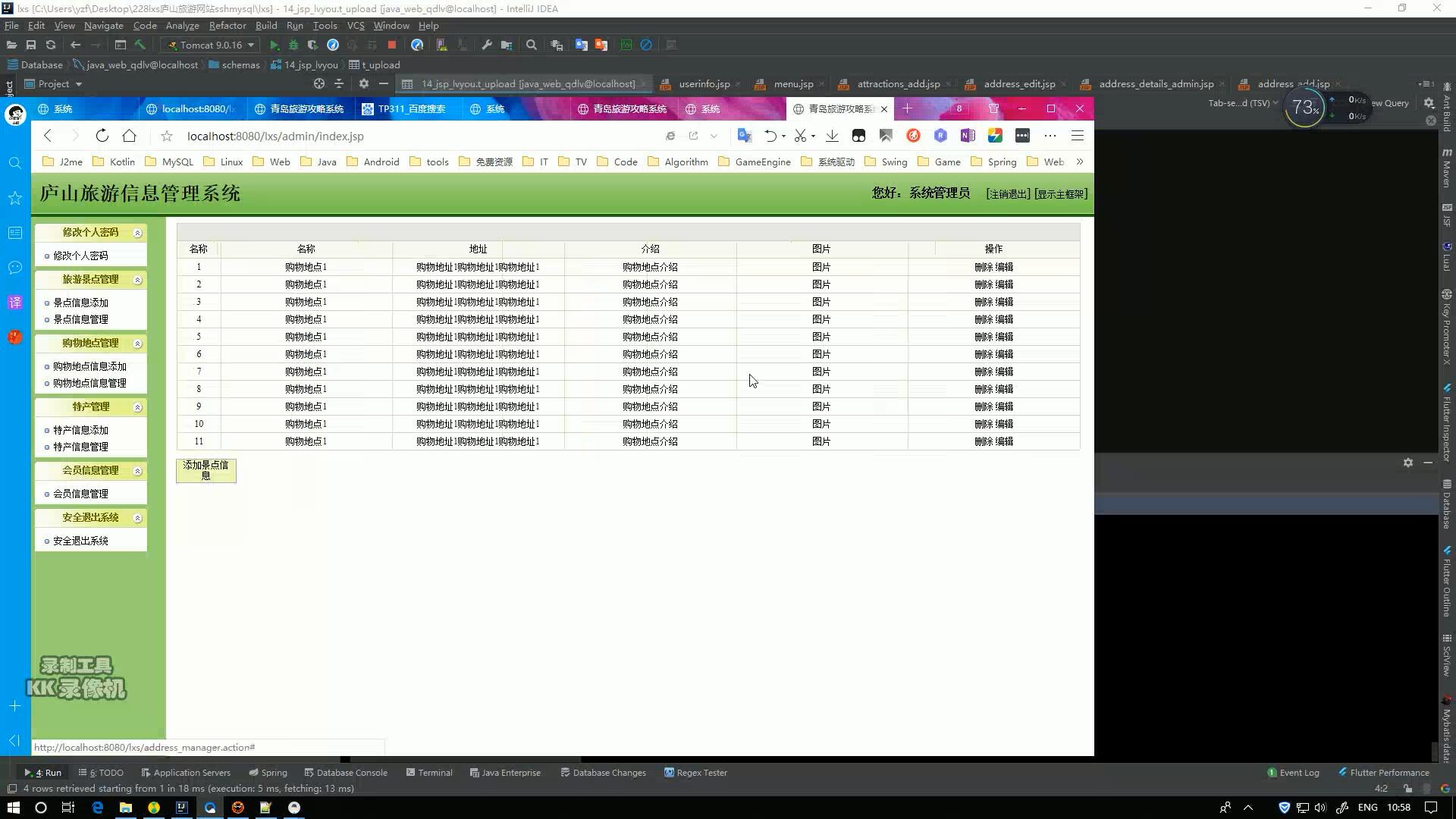Open the MySQL bookmarks folder

pyautogui.click(x=170, y=162)
